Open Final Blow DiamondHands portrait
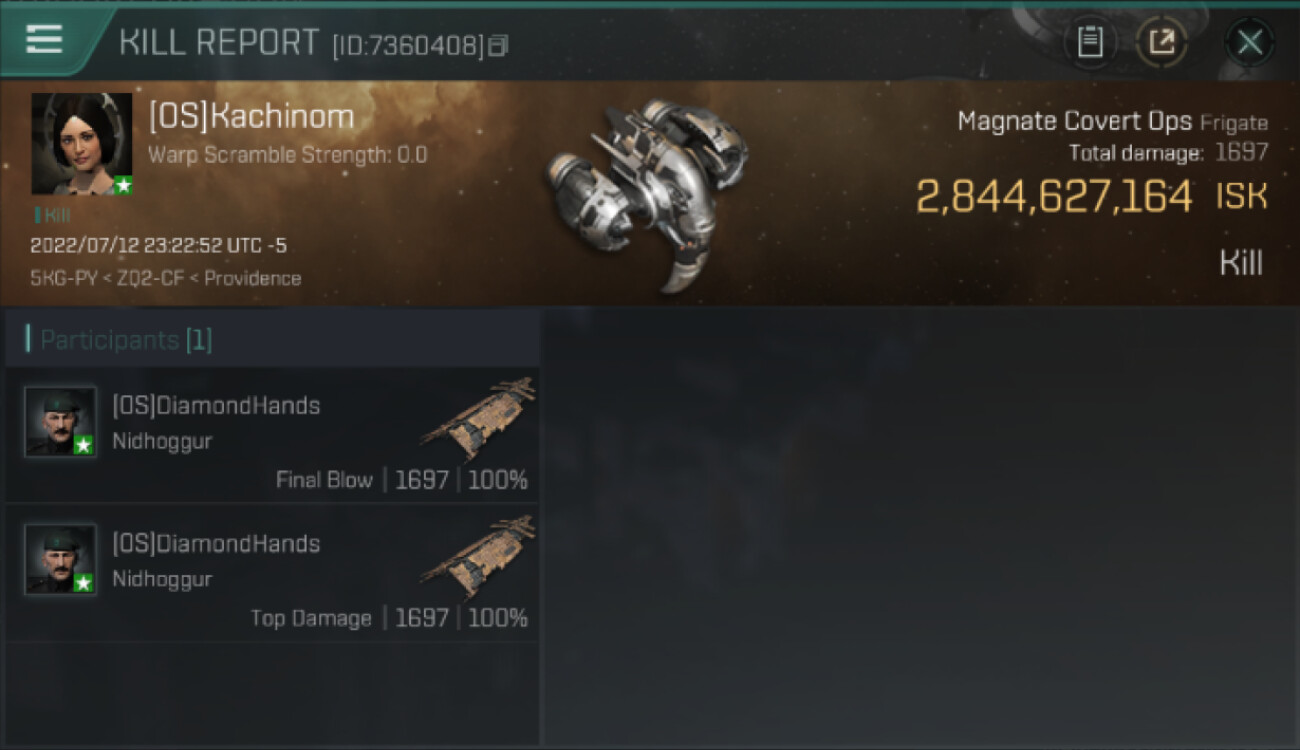The height and width of the screenshot is (750, 1300). coord(61,422)
